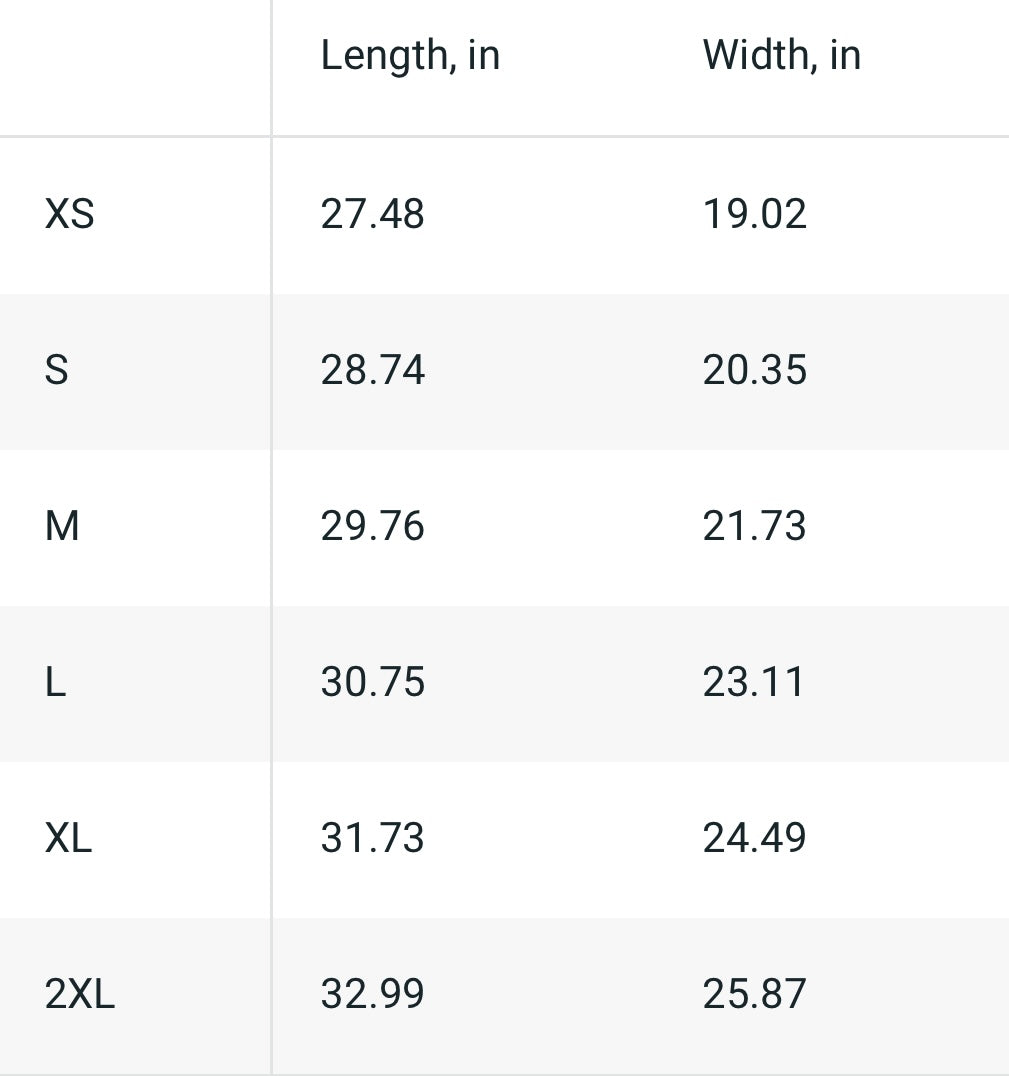The image size is (1009, 1076).
Task: Click the S length value 28.74
Action: pyautogui.click(x=373, y=370)
